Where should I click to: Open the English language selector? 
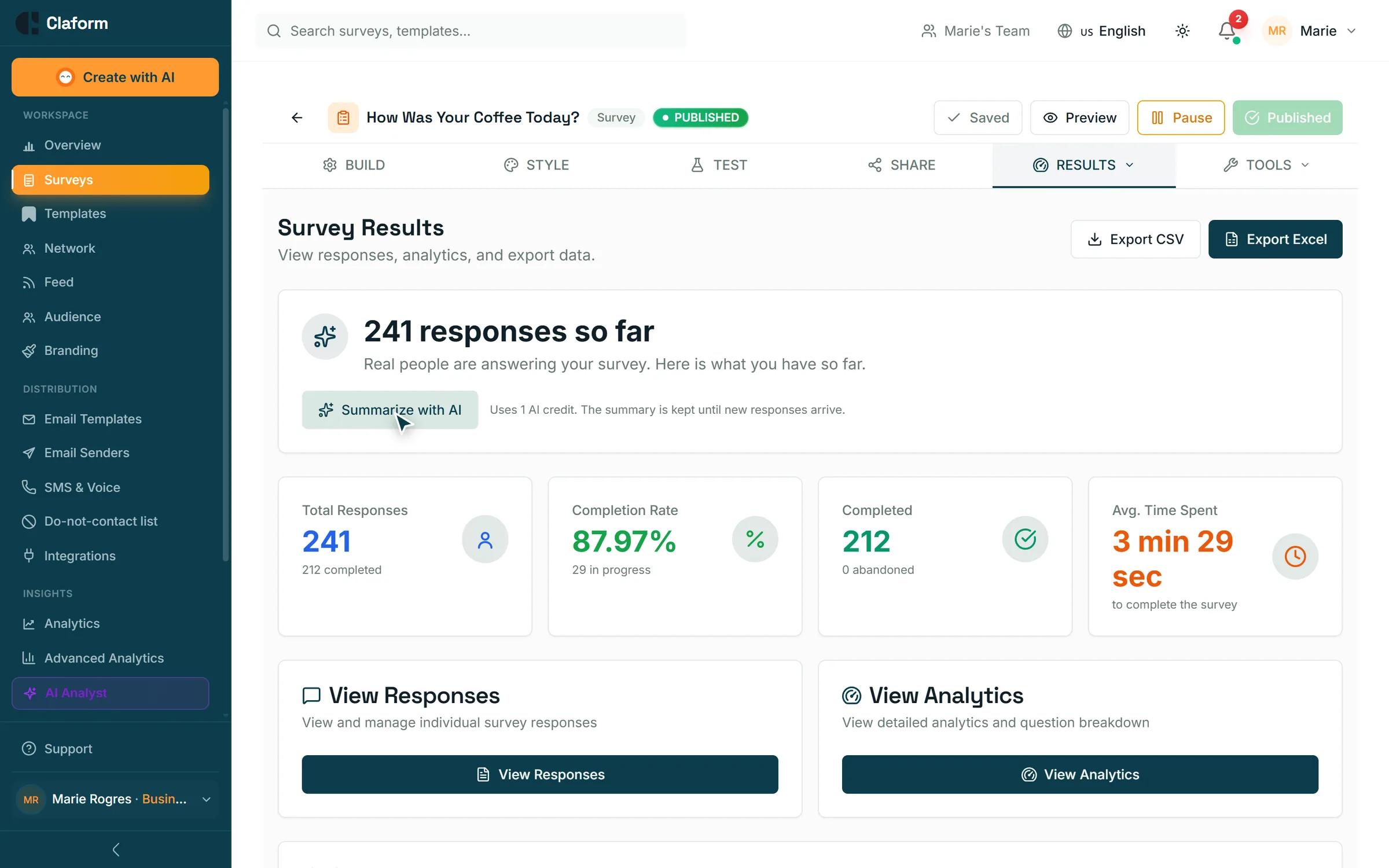pos(1101,31)
